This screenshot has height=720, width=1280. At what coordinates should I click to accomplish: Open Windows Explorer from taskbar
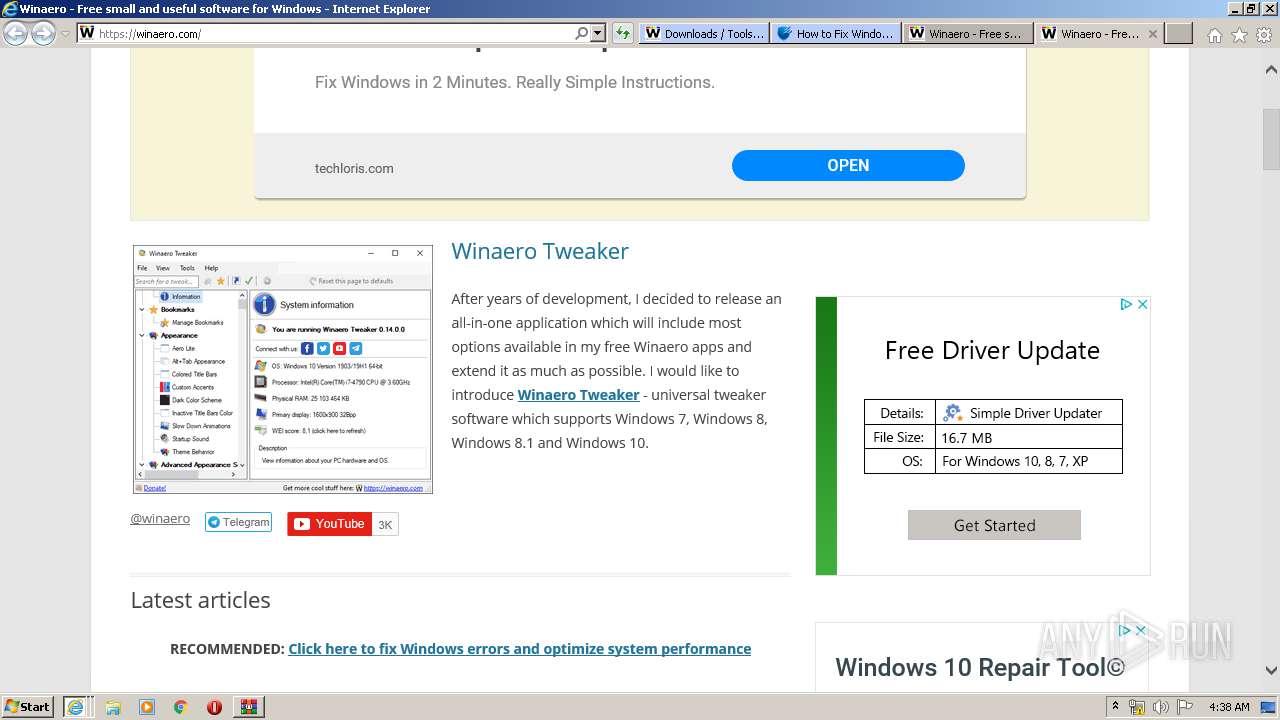coord(113,707)
